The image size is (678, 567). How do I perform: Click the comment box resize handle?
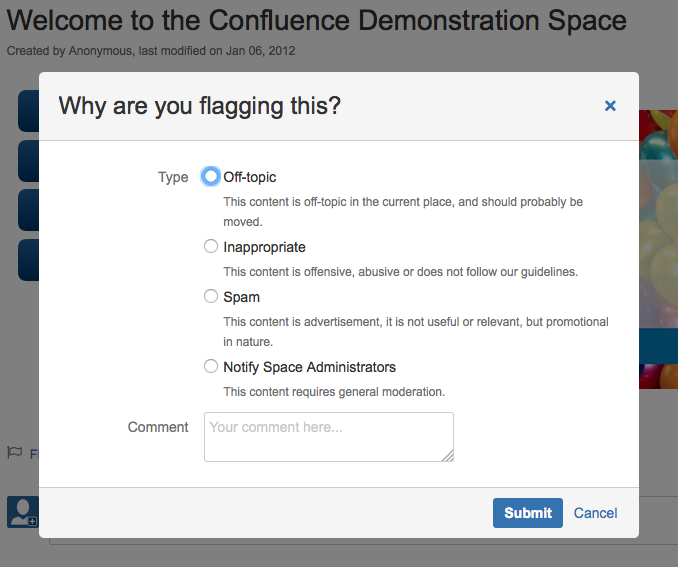coord(448,456)
